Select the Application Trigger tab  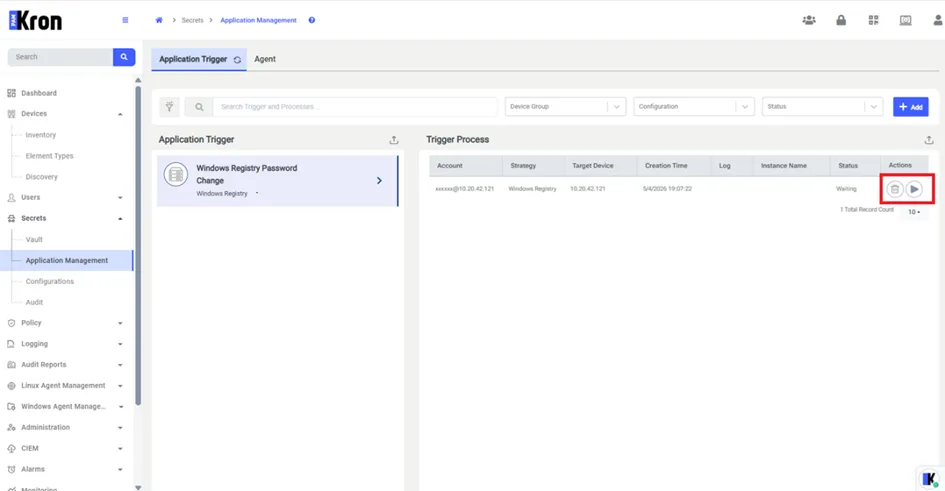coord(199,59)
